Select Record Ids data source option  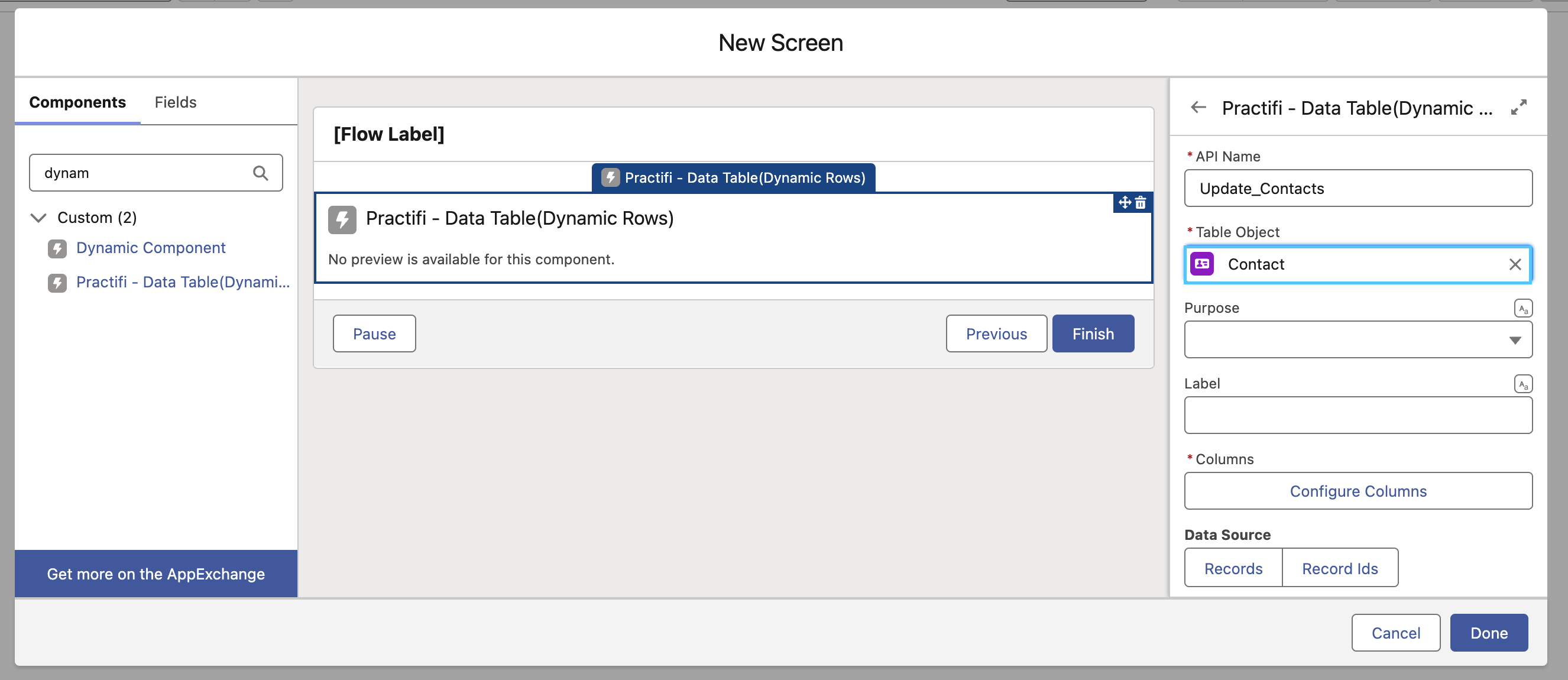click(1340, 568)
